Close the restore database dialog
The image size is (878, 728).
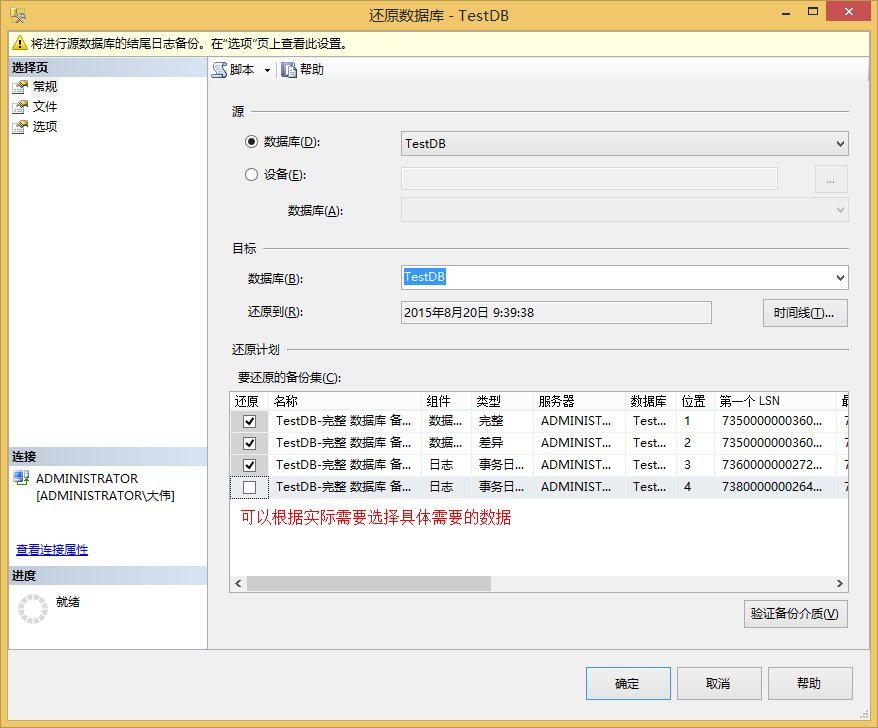(x=848, y=12)
